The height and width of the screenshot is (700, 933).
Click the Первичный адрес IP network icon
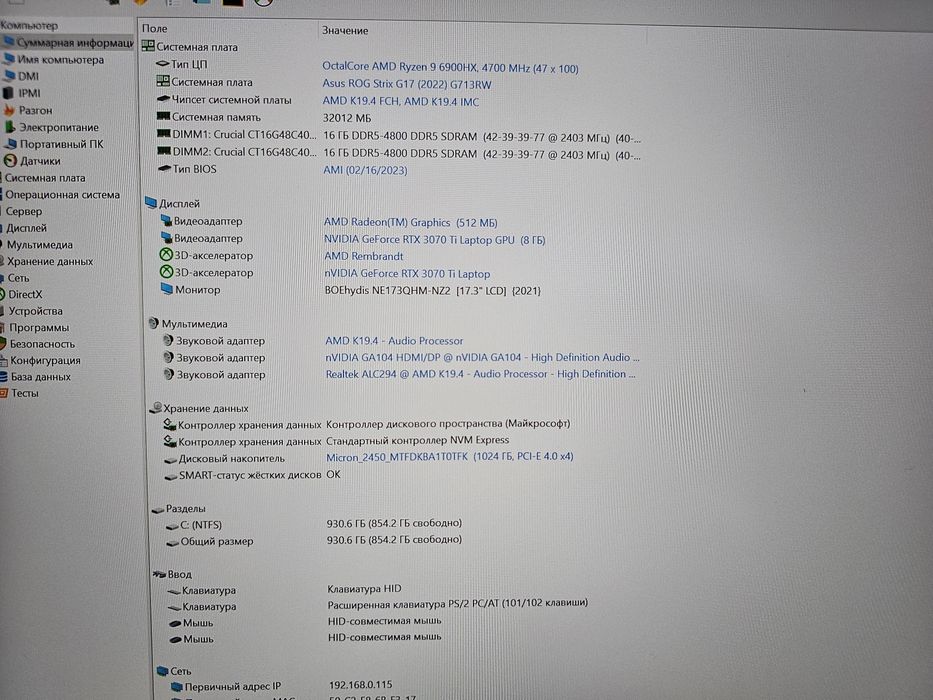pos(177,687)
